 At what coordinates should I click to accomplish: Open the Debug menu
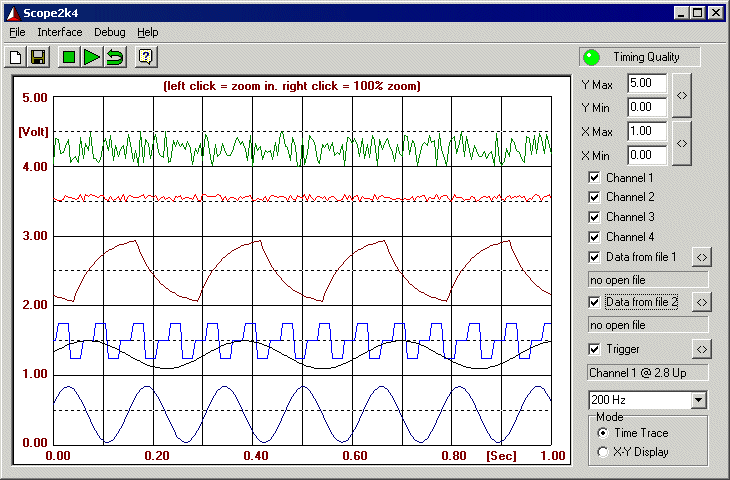point(109,32)
